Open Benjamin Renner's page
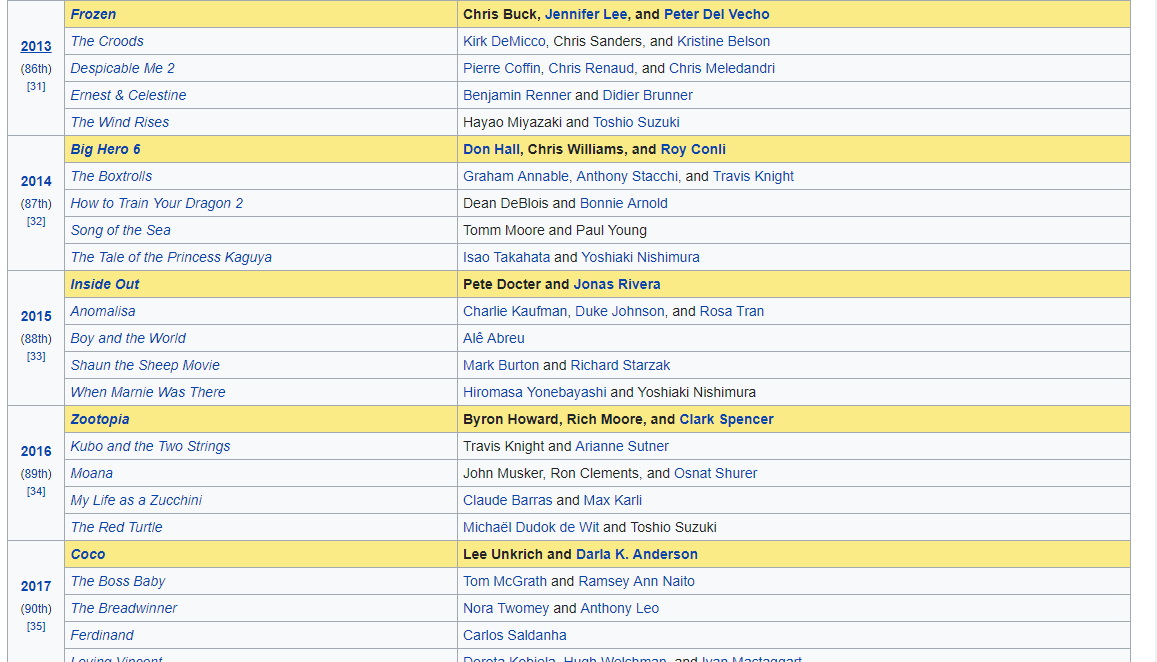 pos(517,95)
